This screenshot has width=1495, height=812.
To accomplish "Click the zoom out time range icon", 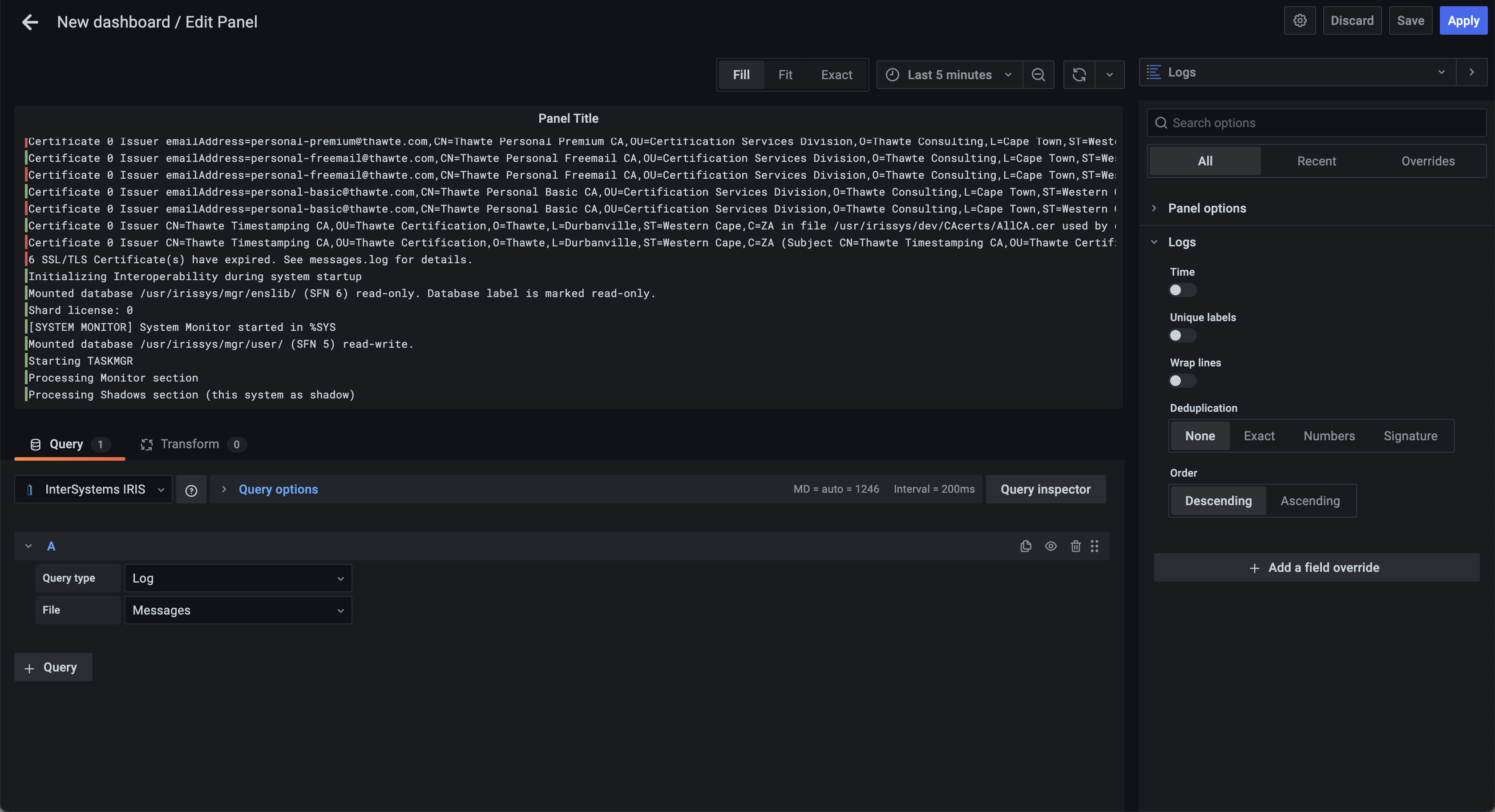I will tap(1038, 75).
